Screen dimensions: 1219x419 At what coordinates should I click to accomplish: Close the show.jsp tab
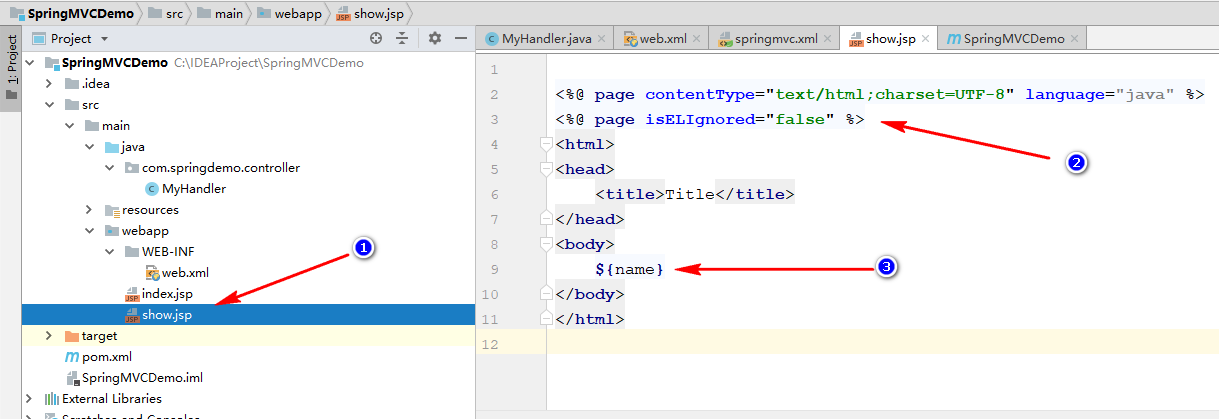pyautogui.click(x=926, y=39)
